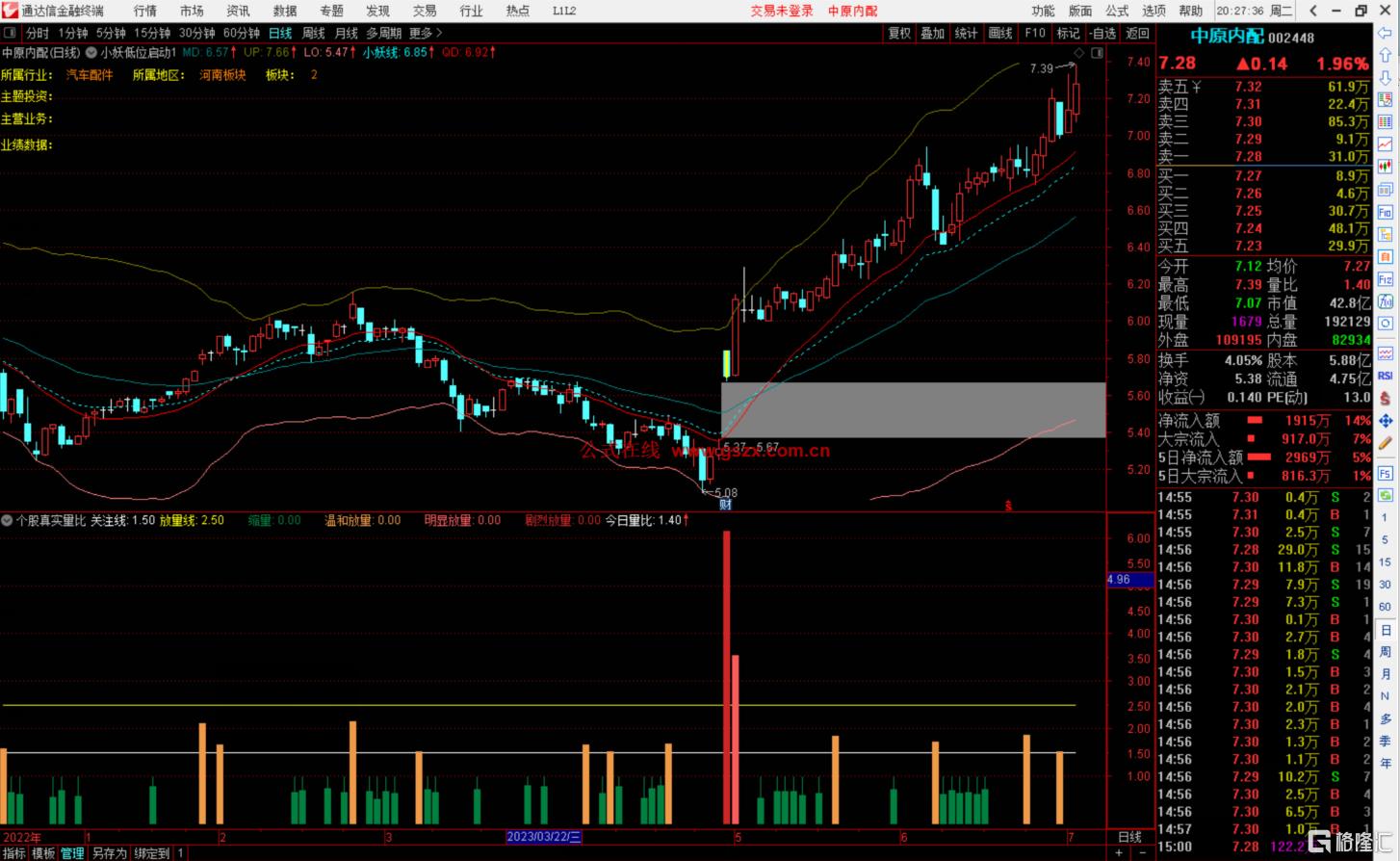The height and width of the screenshot is (861, 1400).
Task: Click the line chart icon in right sidebar
Action: pyautogui.click(x=1386, y=144)
